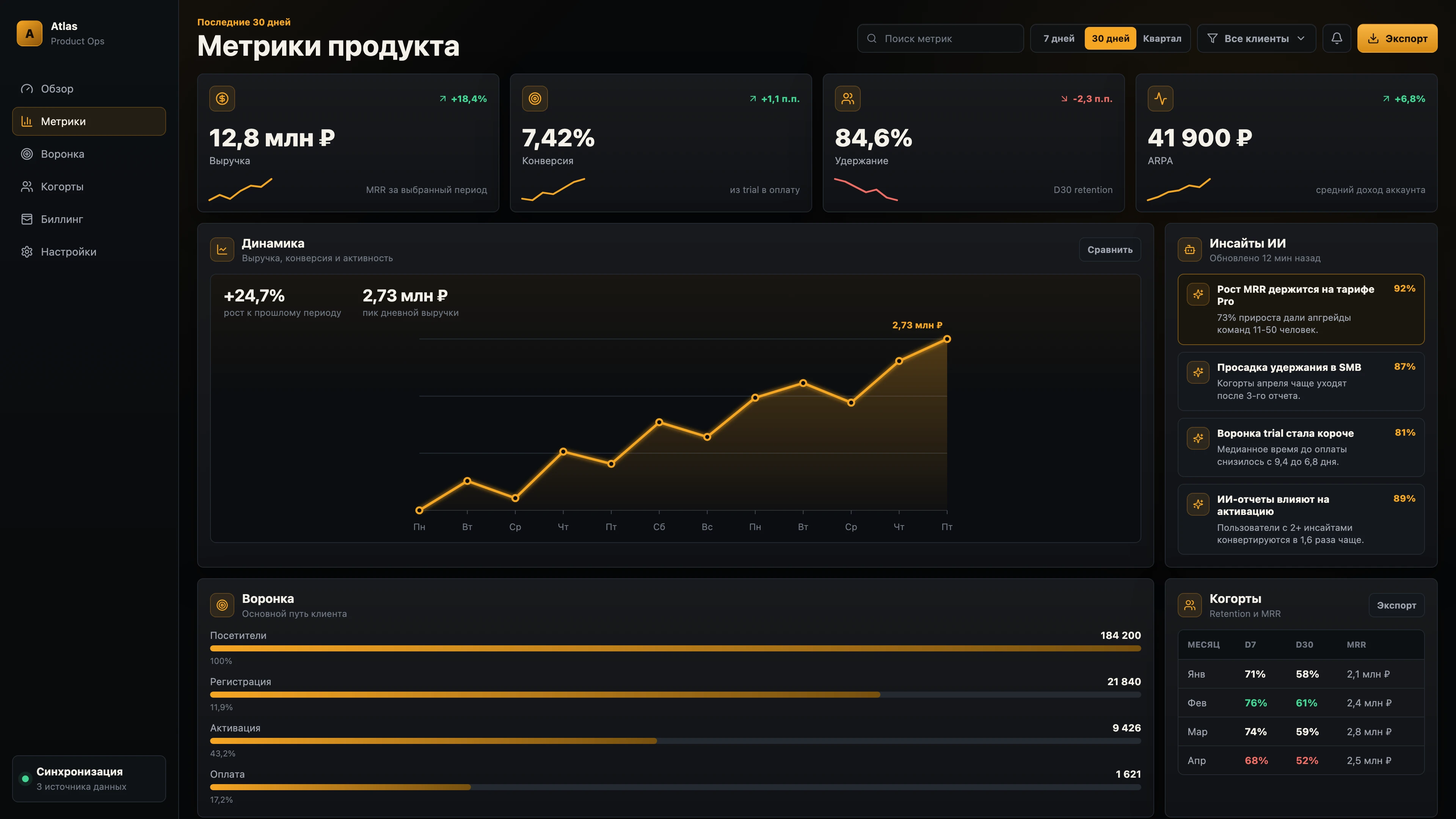Click the Активация funnel progress bar

(x=675, y=741)
